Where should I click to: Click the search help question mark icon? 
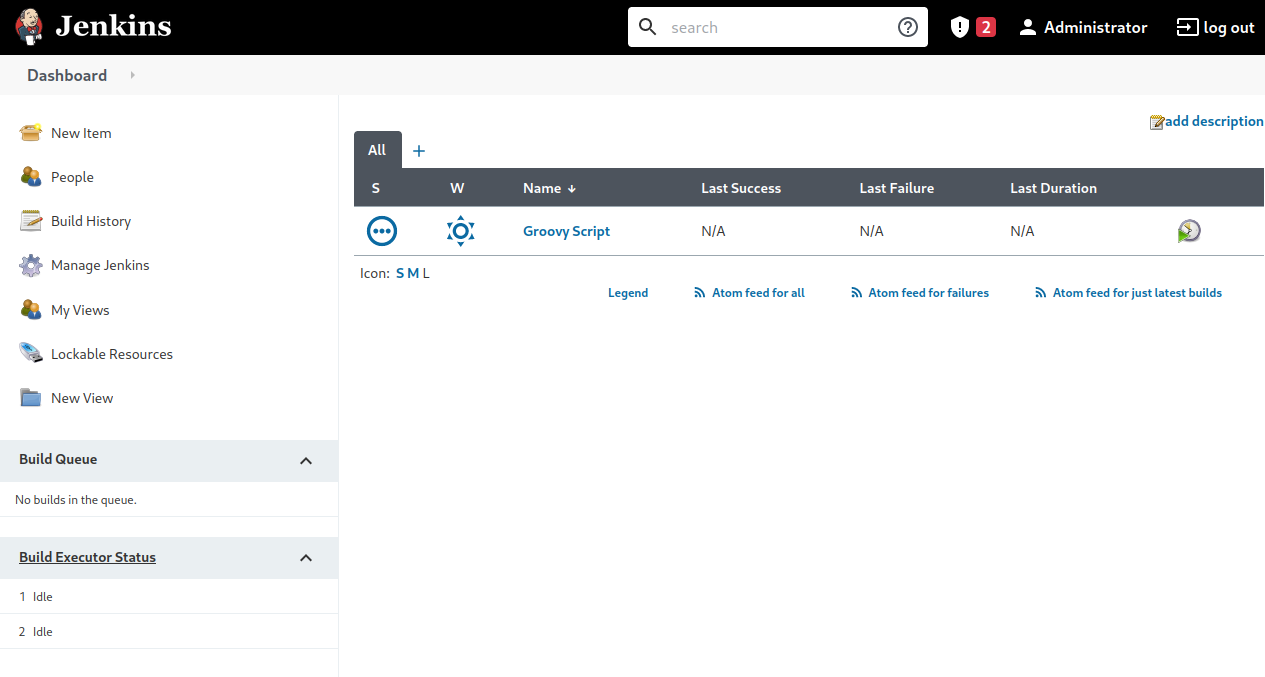907,27
